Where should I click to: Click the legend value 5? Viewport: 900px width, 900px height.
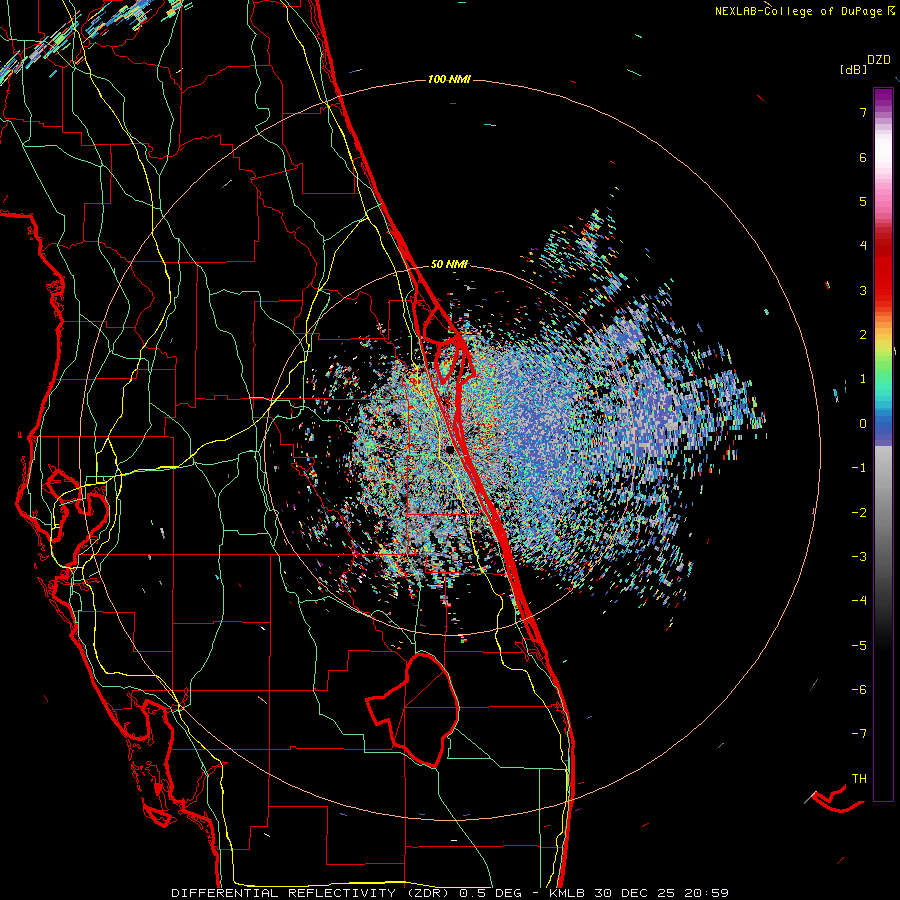point(863,201)
